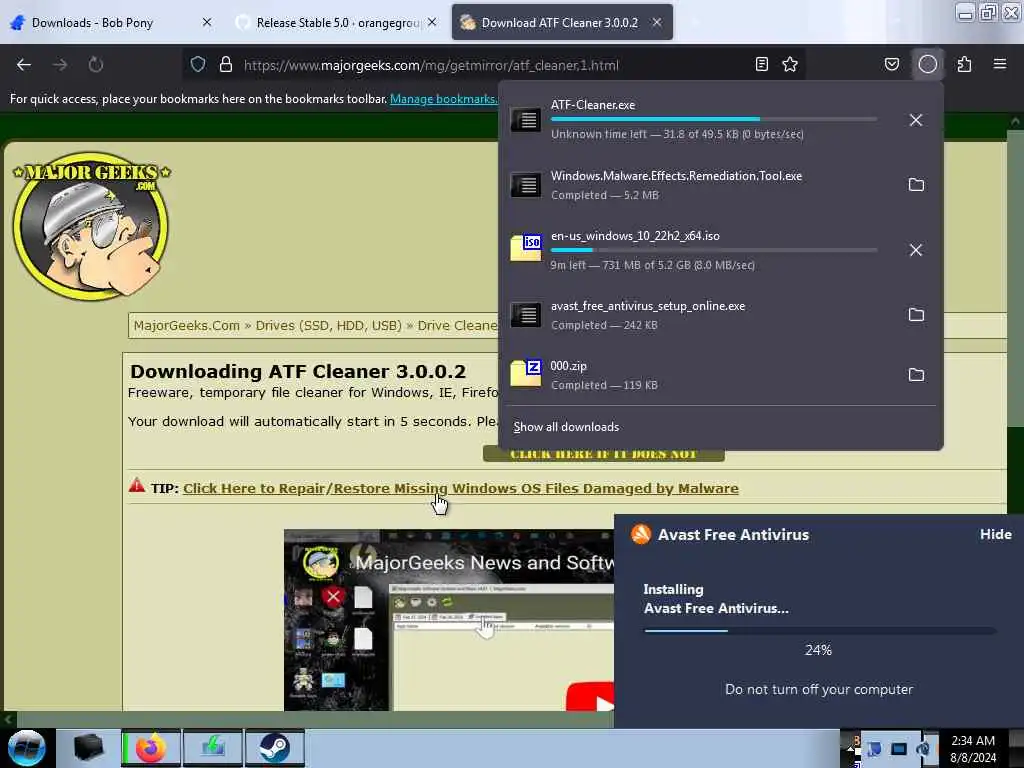Open the Drives (SSD, HDD, USB) breadcrumb
Image resolution: width=1024 pixels, height=768 pixels.
[x=328, y=325]
